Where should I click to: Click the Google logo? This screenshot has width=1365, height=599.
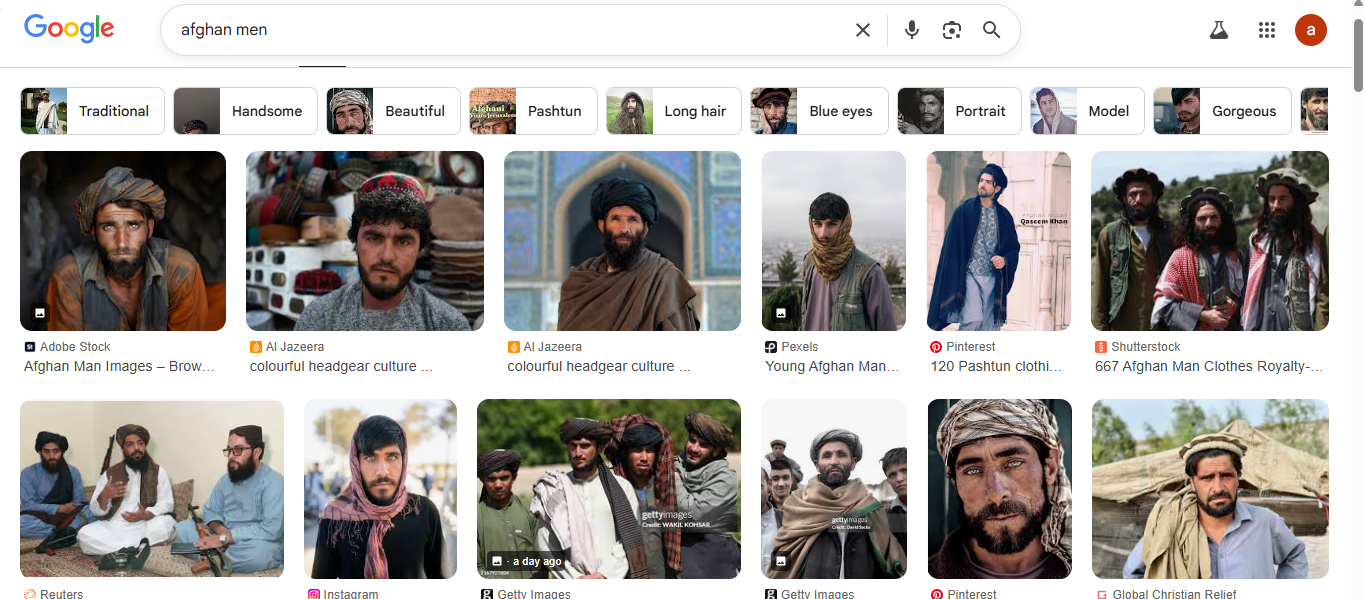coord(69,29)
